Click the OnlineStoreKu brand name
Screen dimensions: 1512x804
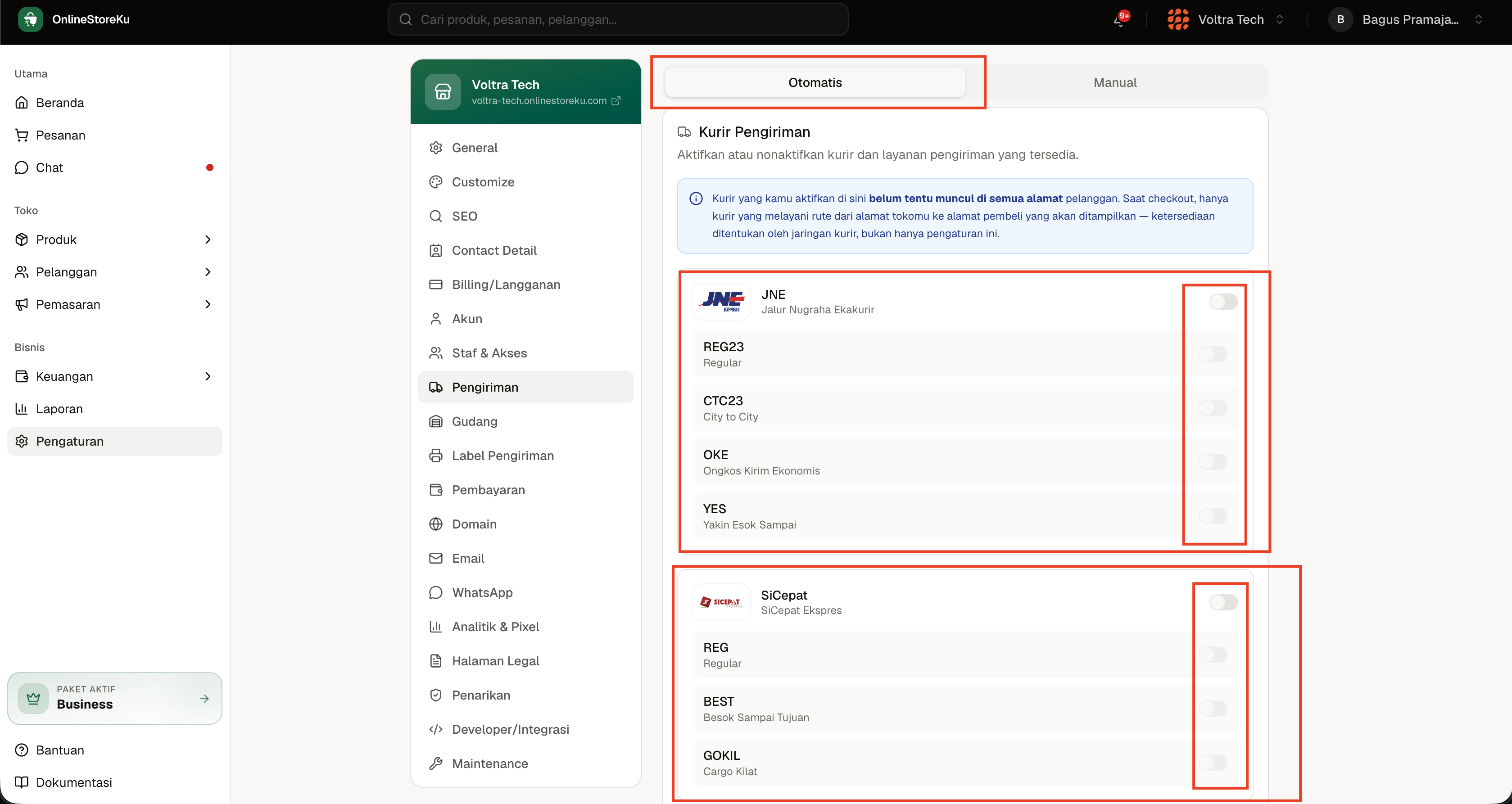pos(91,19)
